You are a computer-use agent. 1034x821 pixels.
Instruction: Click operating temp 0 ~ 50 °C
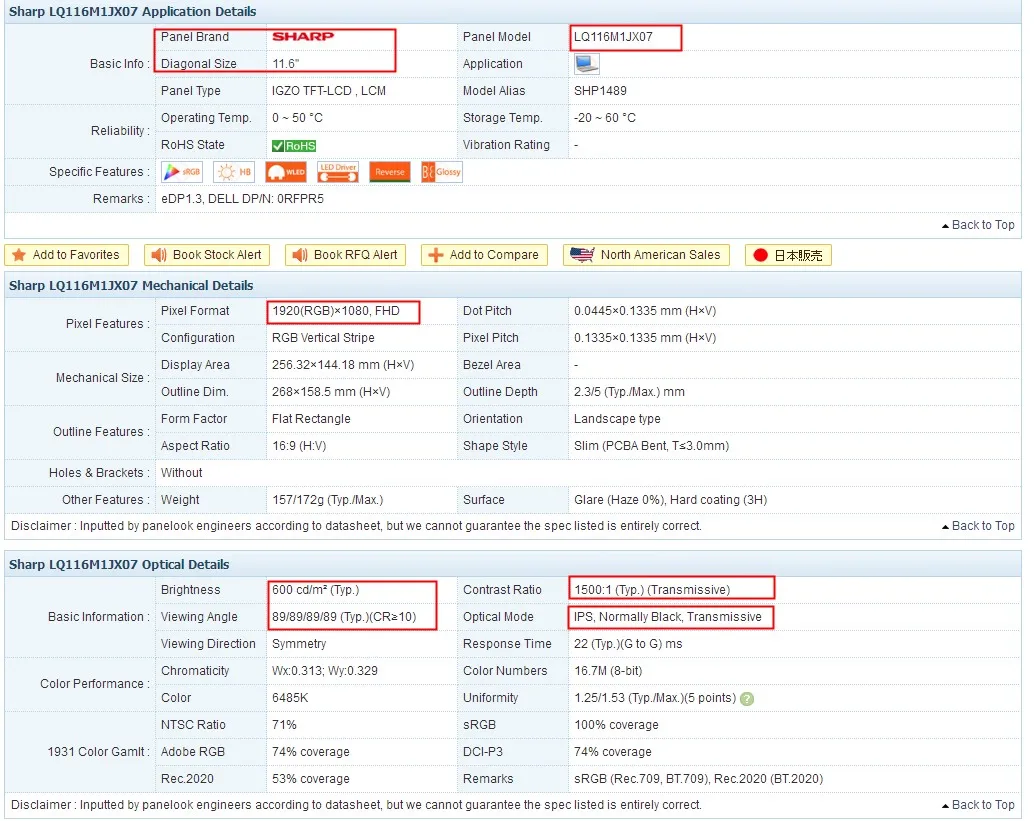[297, 118]
